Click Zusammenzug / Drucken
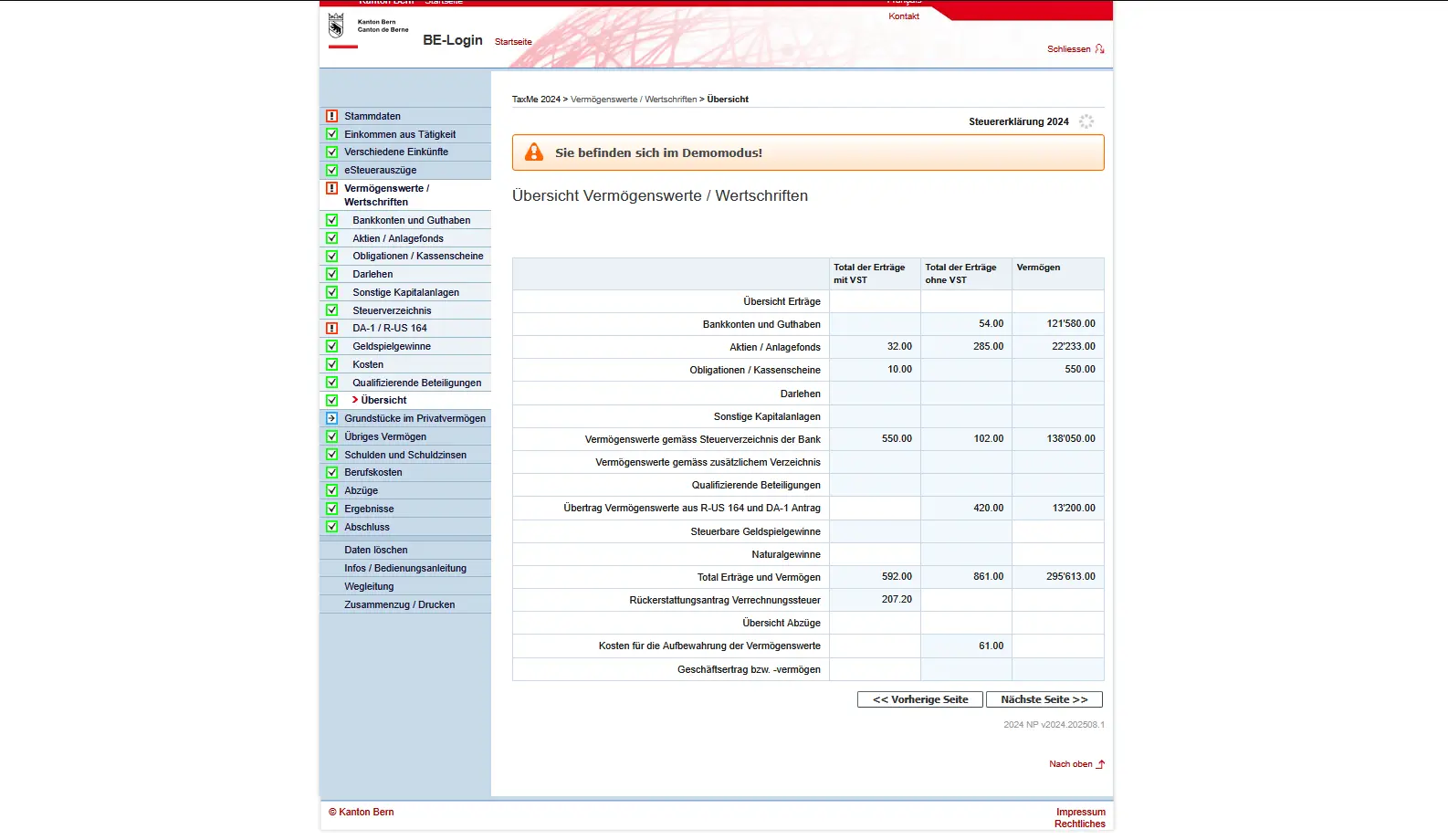The height and width of the screenshot is (840, 1448). pyautogui.click(x=400, y=604)
